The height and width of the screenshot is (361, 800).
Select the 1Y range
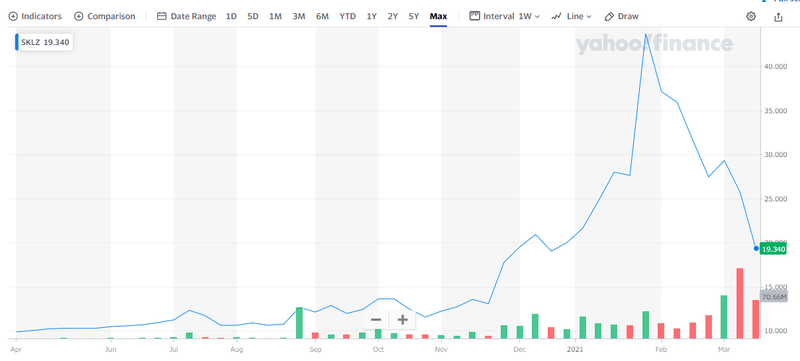[x=371, y=16]
